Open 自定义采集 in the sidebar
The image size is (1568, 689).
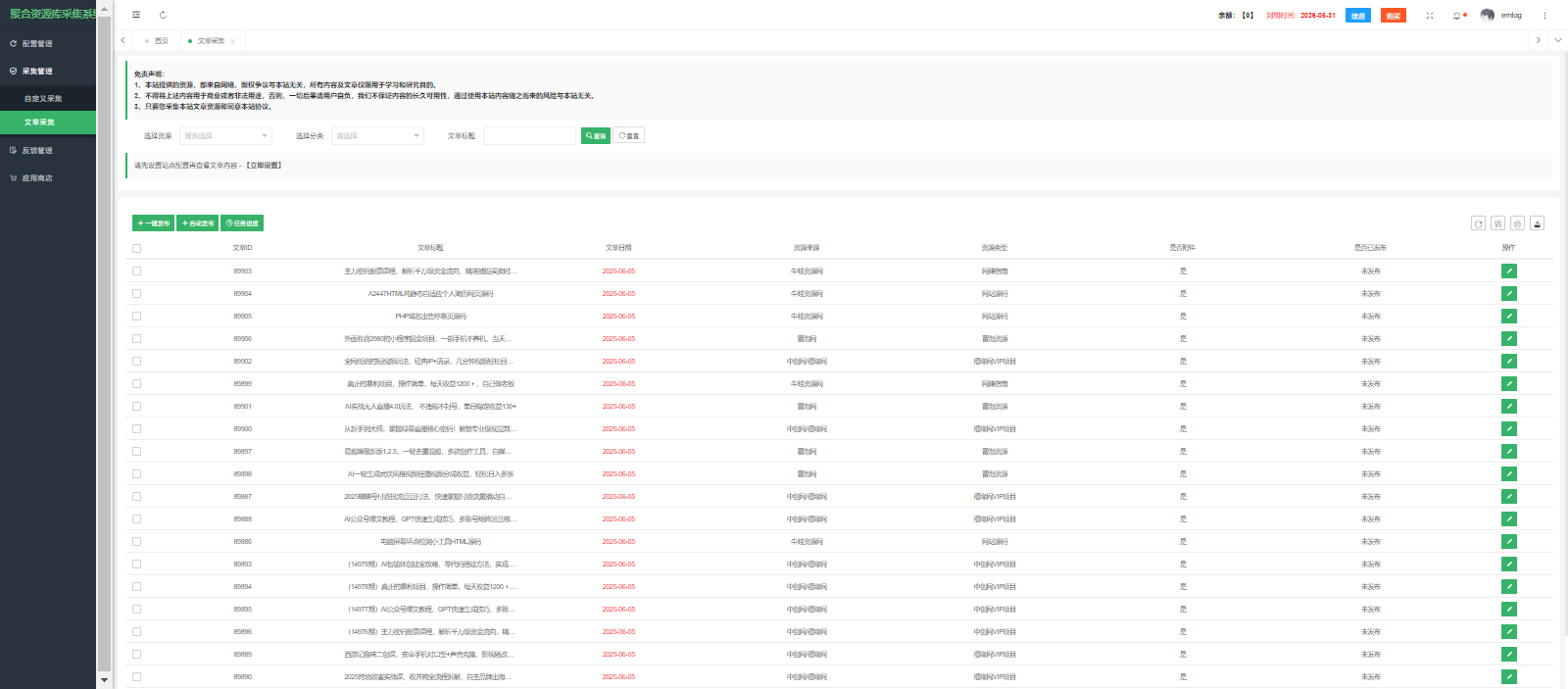[x=43, y=99]
